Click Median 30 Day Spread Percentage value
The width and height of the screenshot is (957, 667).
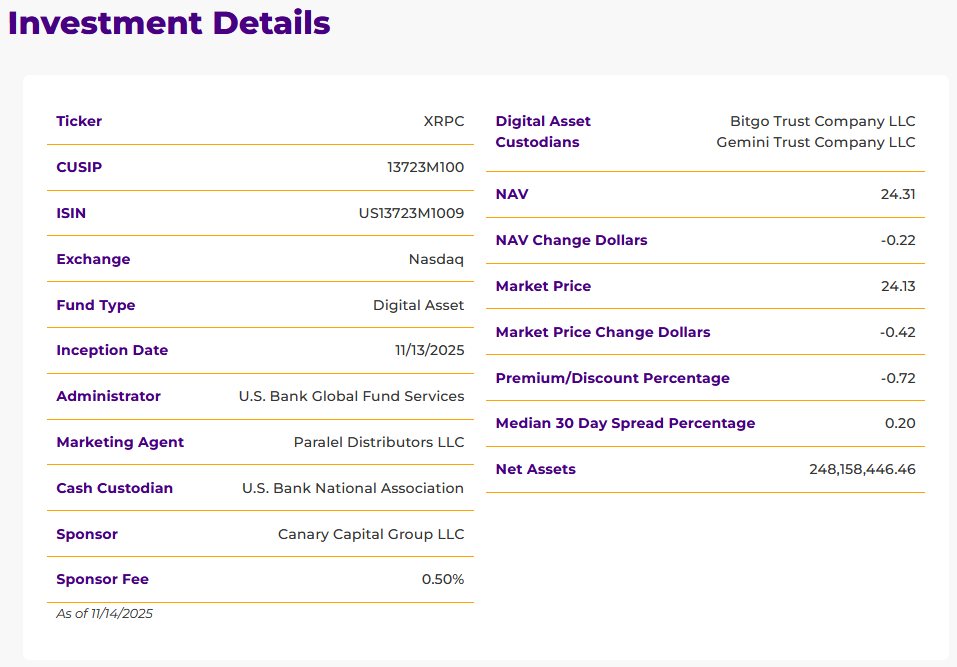click(x=900, y=424)
